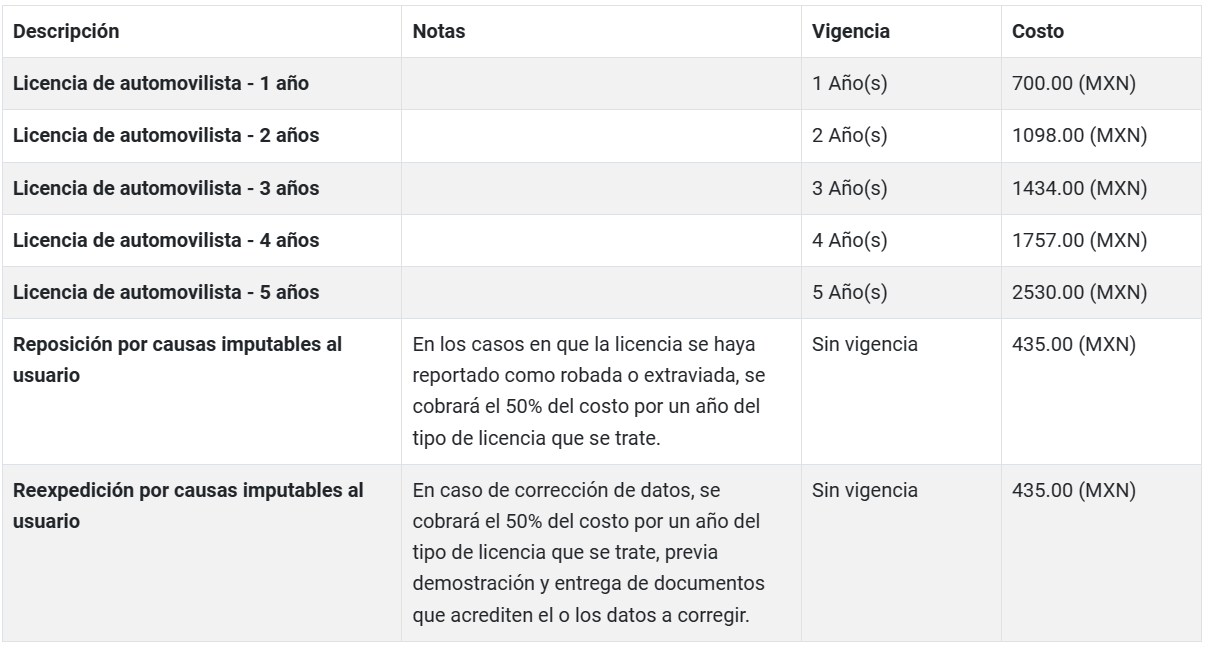Screen dimensions: 1205x647
Task: Select Licencia de automovilista - 5 años
Action: point(166,292)
